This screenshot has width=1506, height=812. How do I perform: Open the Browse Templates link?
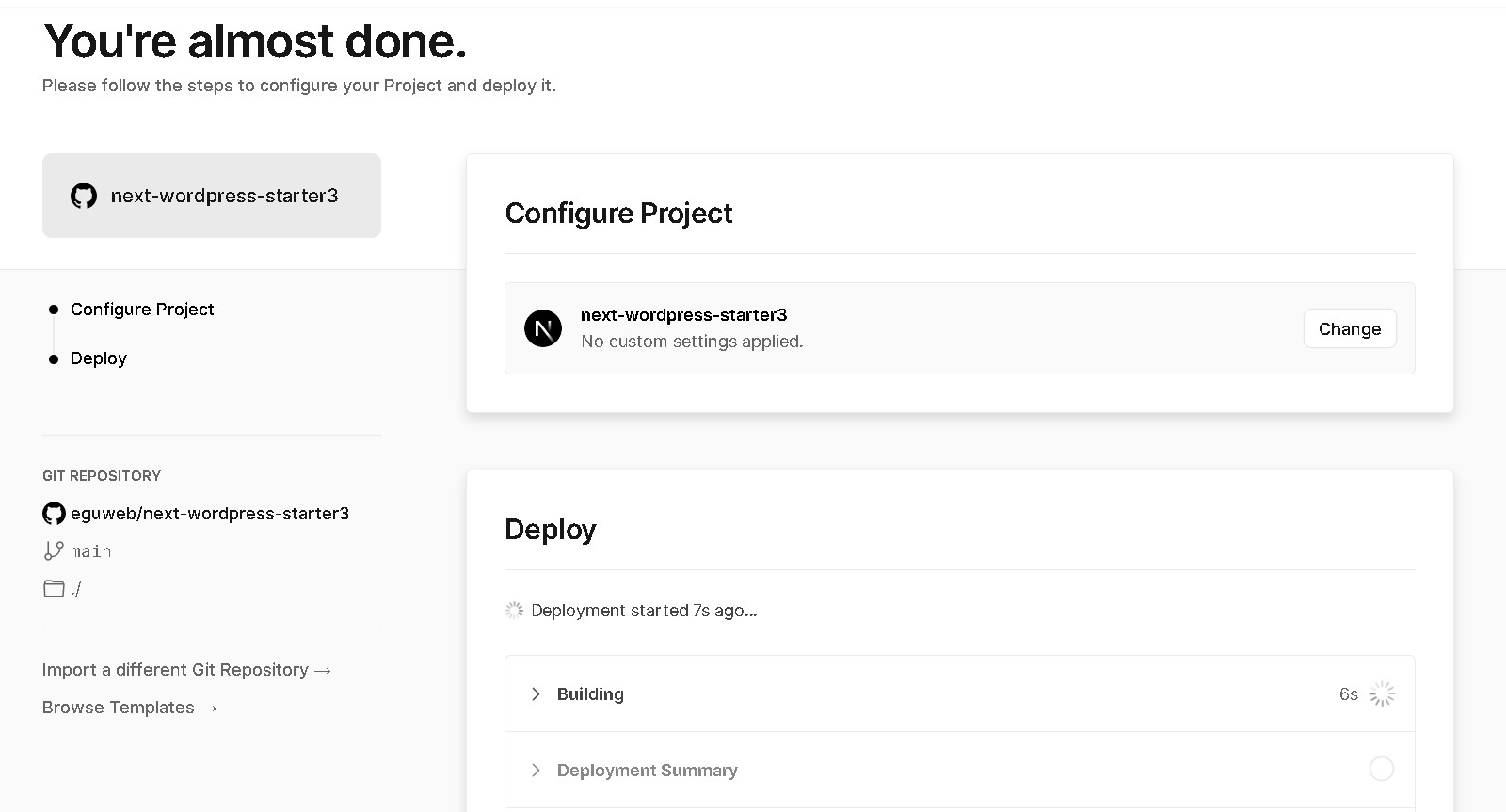coord(130,708)
